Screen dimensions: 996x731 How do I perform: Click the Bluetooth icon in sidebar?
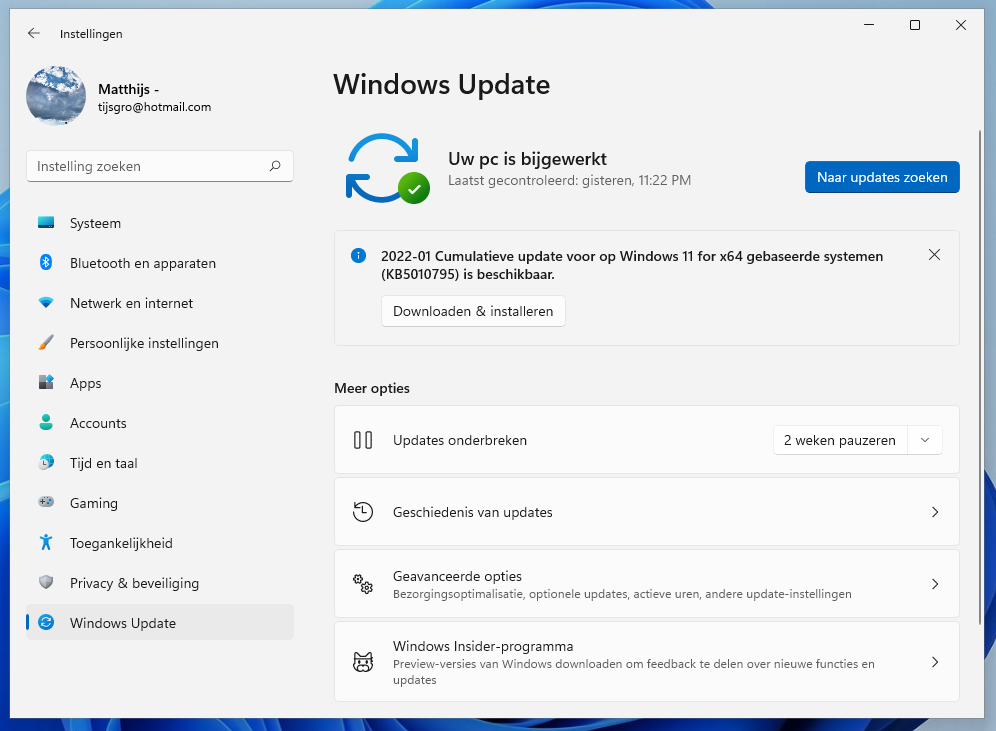pos(46,263)
